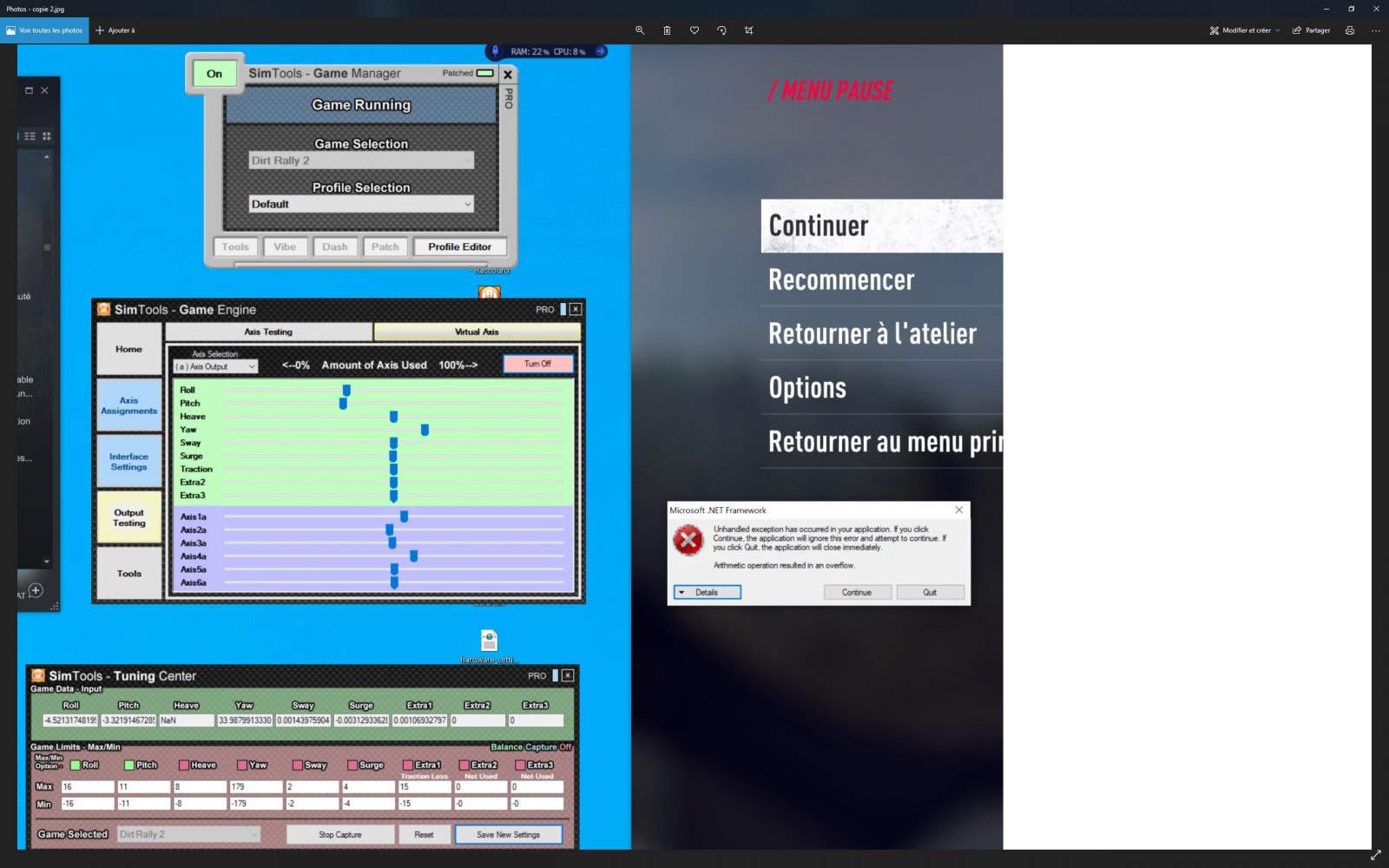Click the Axis4a slider handle
The width and height of the screenshot is (1389, 868).
(x=413, y=556)
